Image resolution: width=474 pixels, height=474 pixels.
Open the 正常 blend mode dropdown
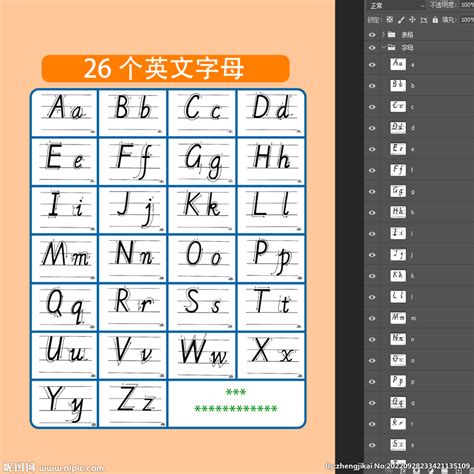396,5
